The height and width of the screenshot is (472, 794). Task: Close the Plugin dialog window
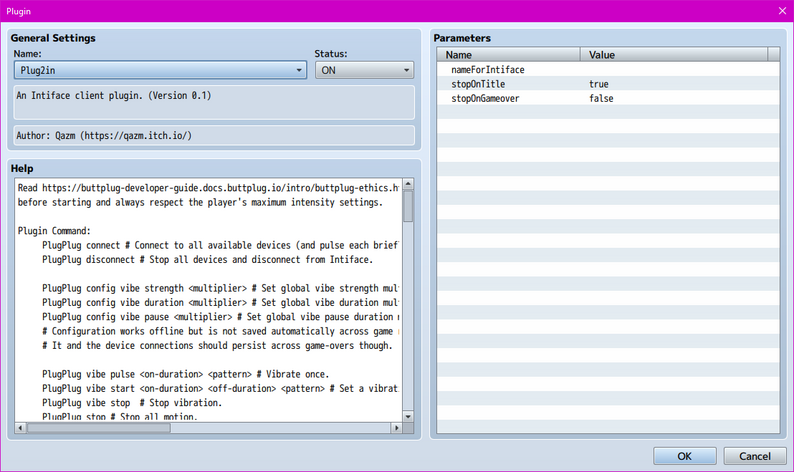tap(782, 11)
